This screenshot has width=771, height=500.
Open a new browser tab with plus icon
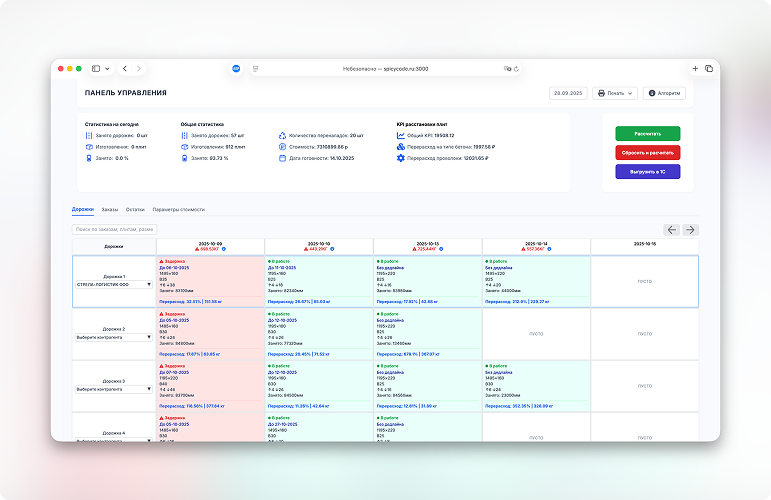[695, 68]
